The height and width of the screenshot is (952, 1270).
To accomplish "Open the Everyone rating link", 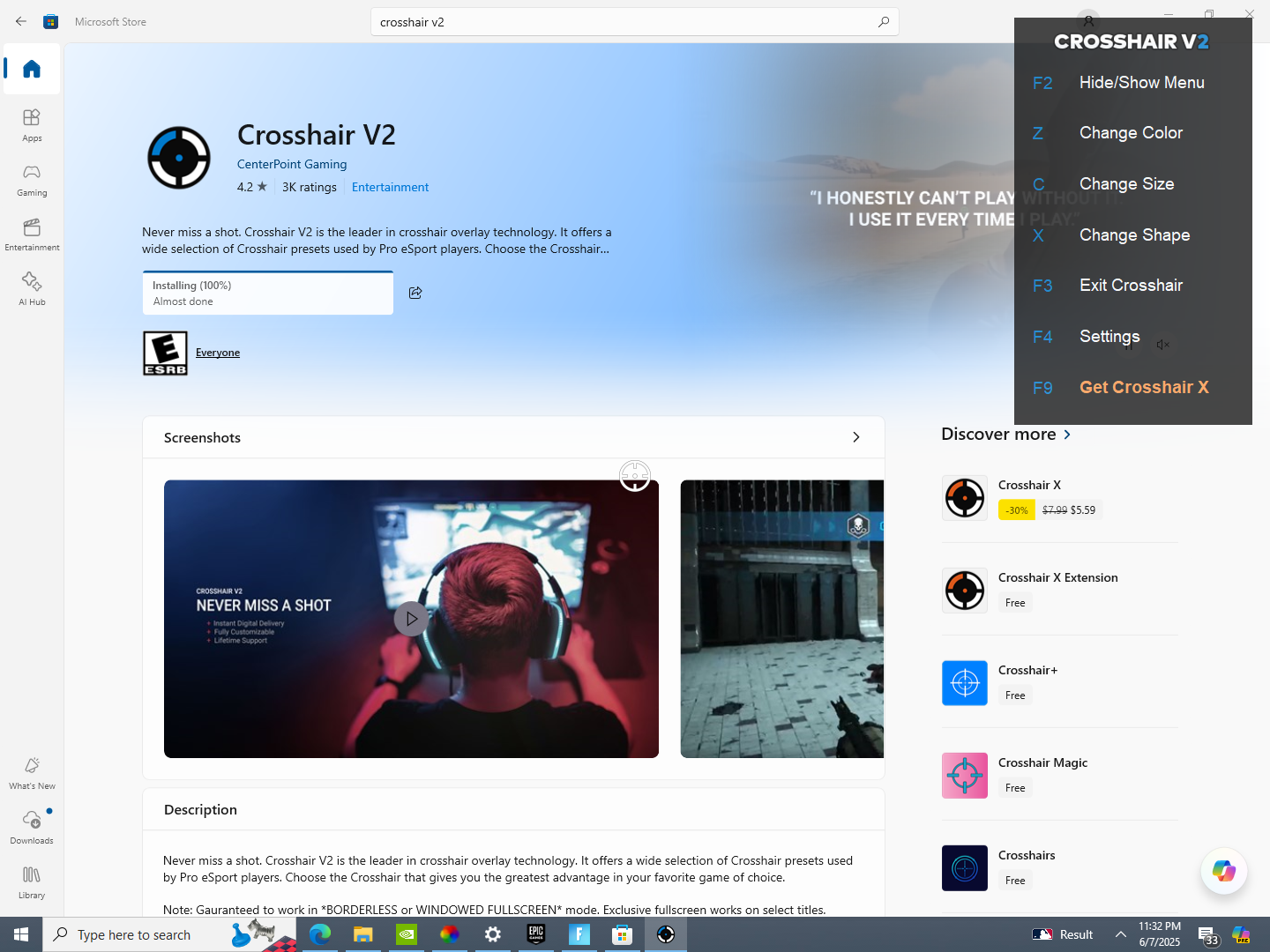I will coord(218,353).
